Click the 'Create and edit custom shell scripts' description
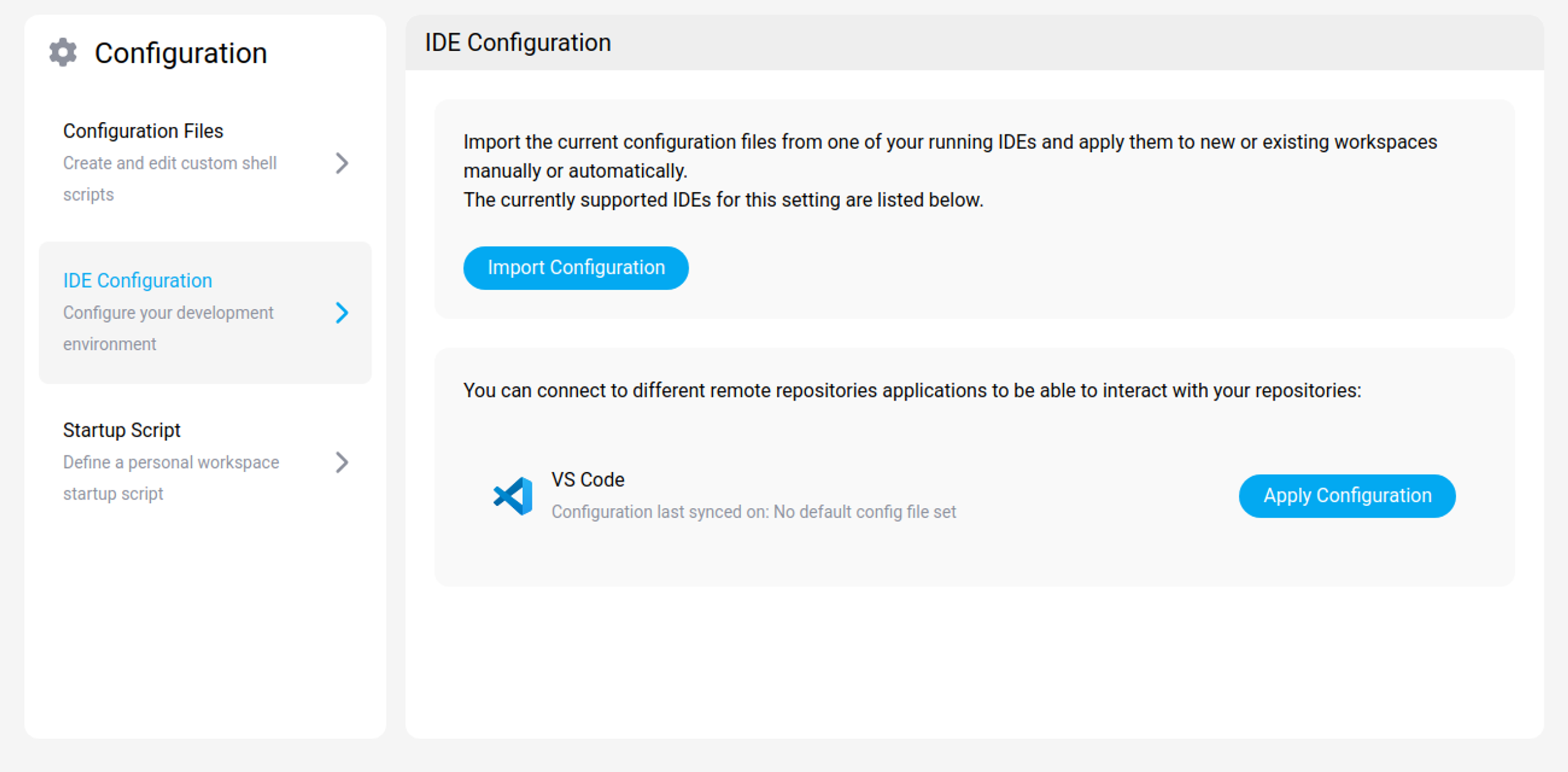Viewport: 1568px width, 772px height. (x=170, y=179)
